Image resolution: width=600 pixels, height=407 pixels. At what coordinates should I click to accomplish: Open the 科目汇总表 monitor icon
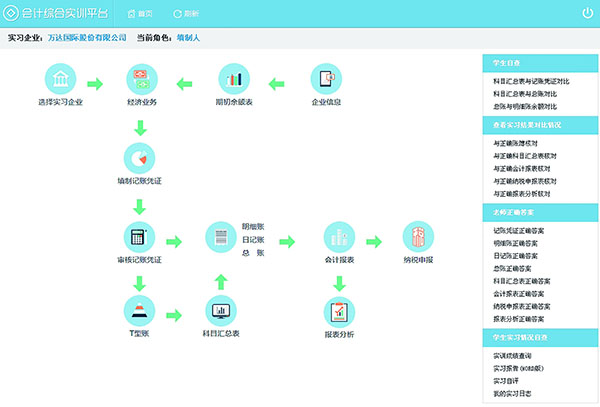220,312
